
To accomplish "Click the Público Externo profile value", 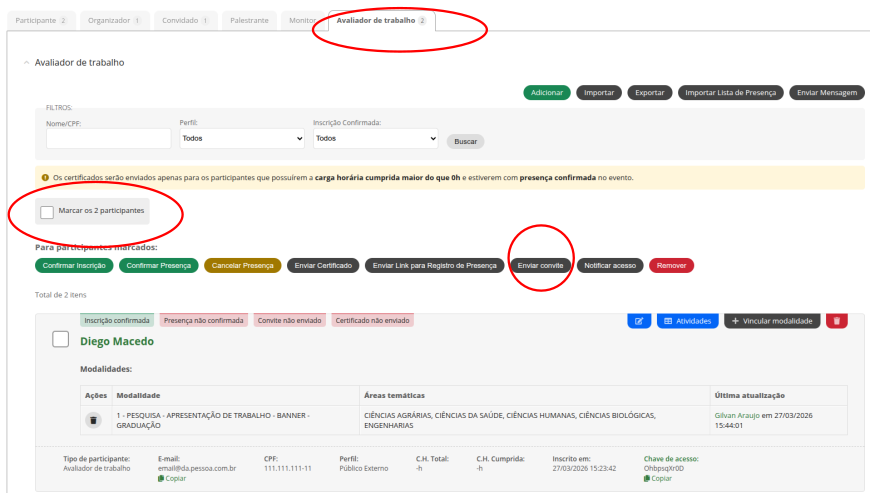I will point(364,469).
